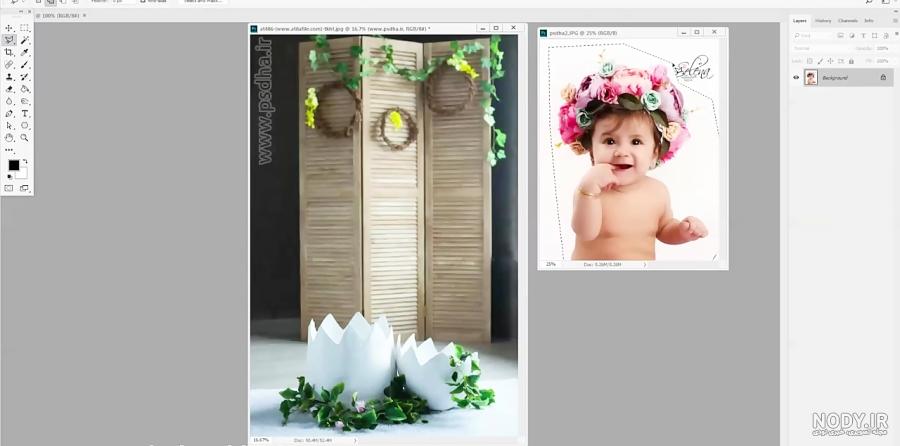Select the Eyedropper tool

25,52
